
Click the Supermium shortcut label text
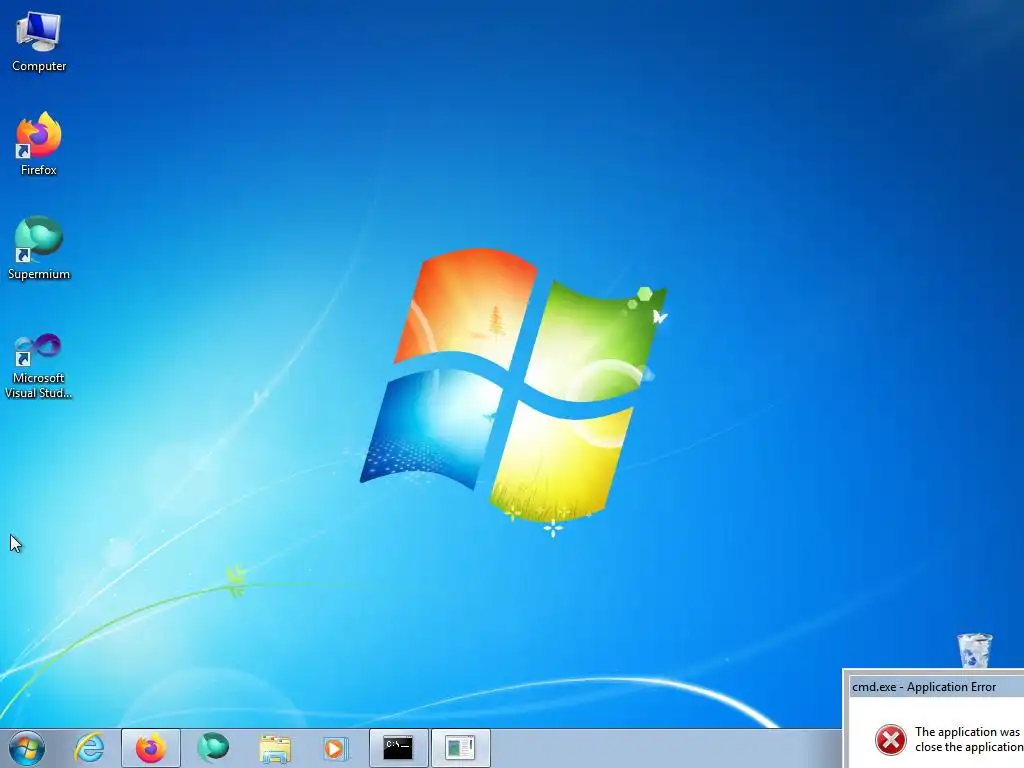point(39,274)
